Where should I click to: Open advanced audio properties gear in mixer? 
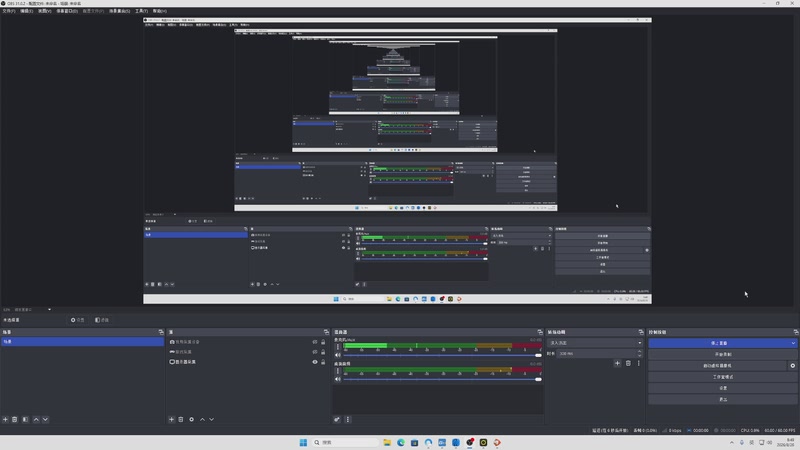tap(337, 419)
